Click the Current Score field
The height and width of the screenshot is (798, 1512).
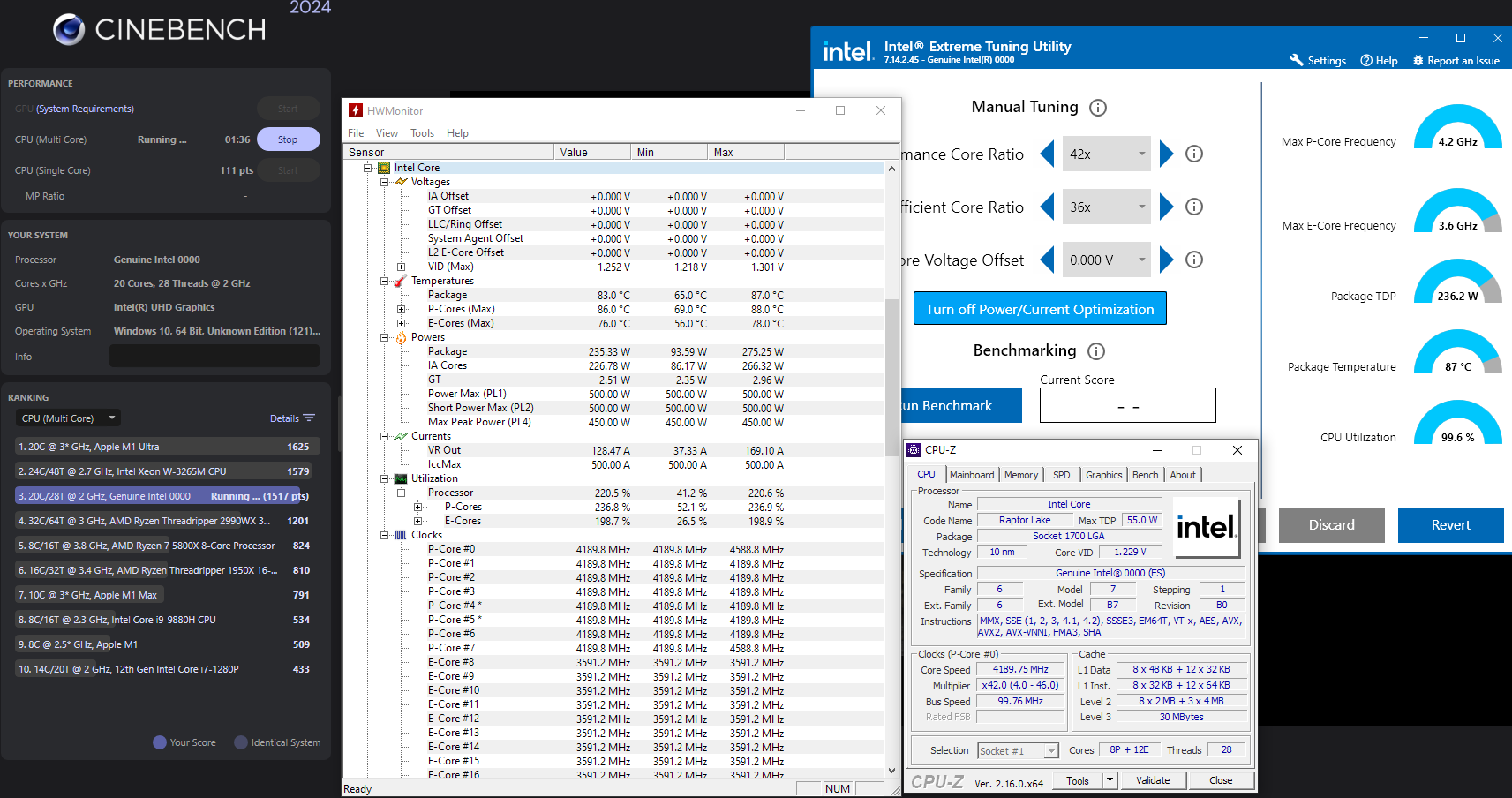(1128, 406)
